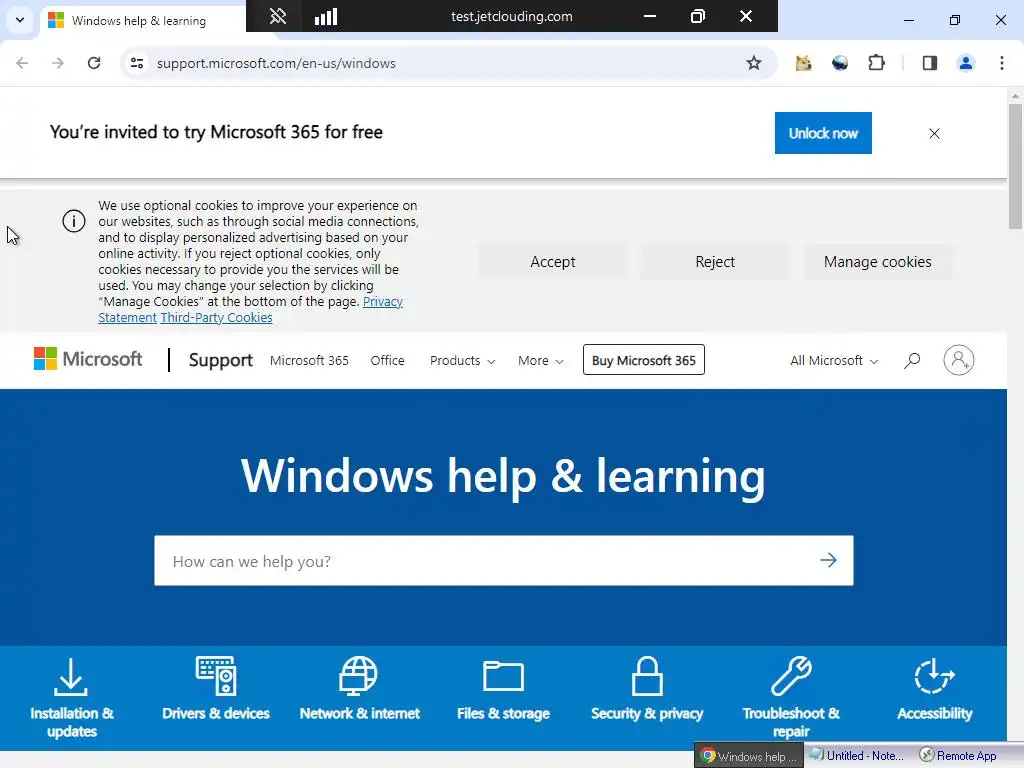Screen dimensions: 1024x768
Task: Click the test.jetclouding.com session title
Action: coord(511,16)
